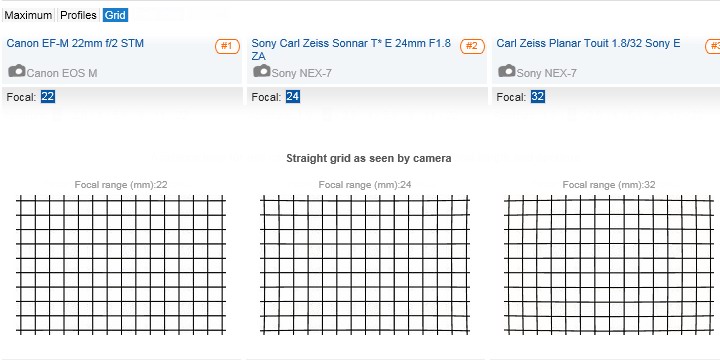
Task: Click the 24mm distortion grid image
Action: (x=365, y=264)
